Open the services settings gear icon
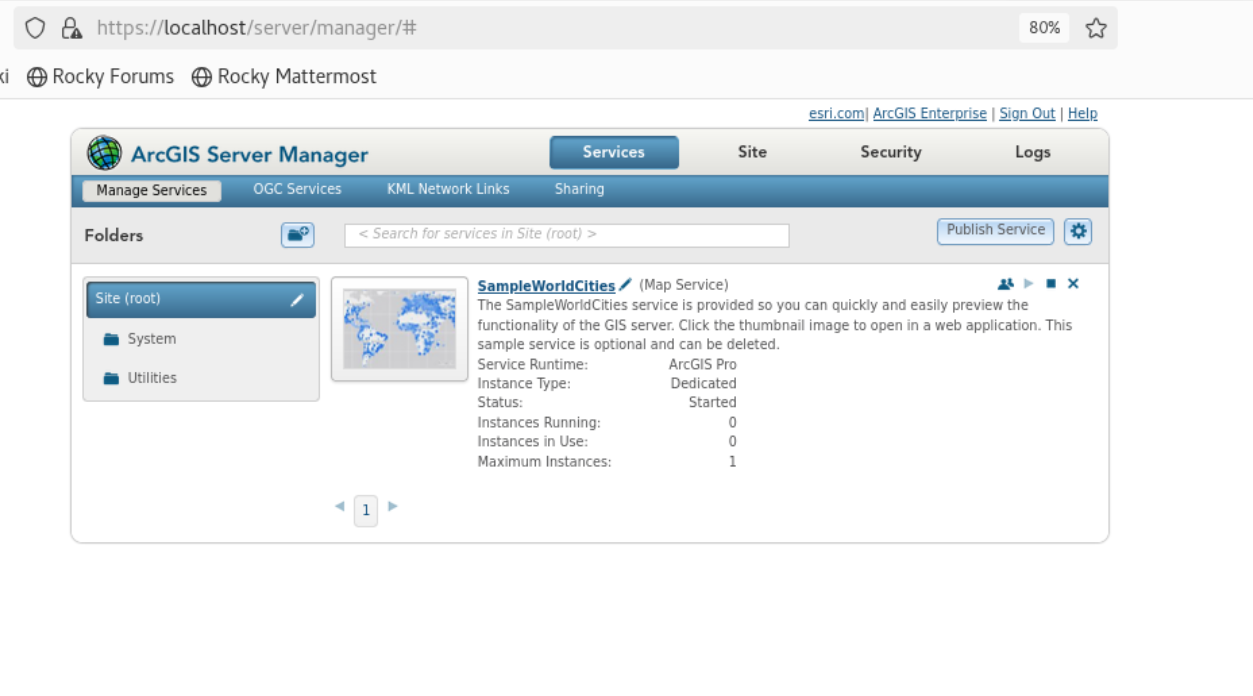 1078,231
